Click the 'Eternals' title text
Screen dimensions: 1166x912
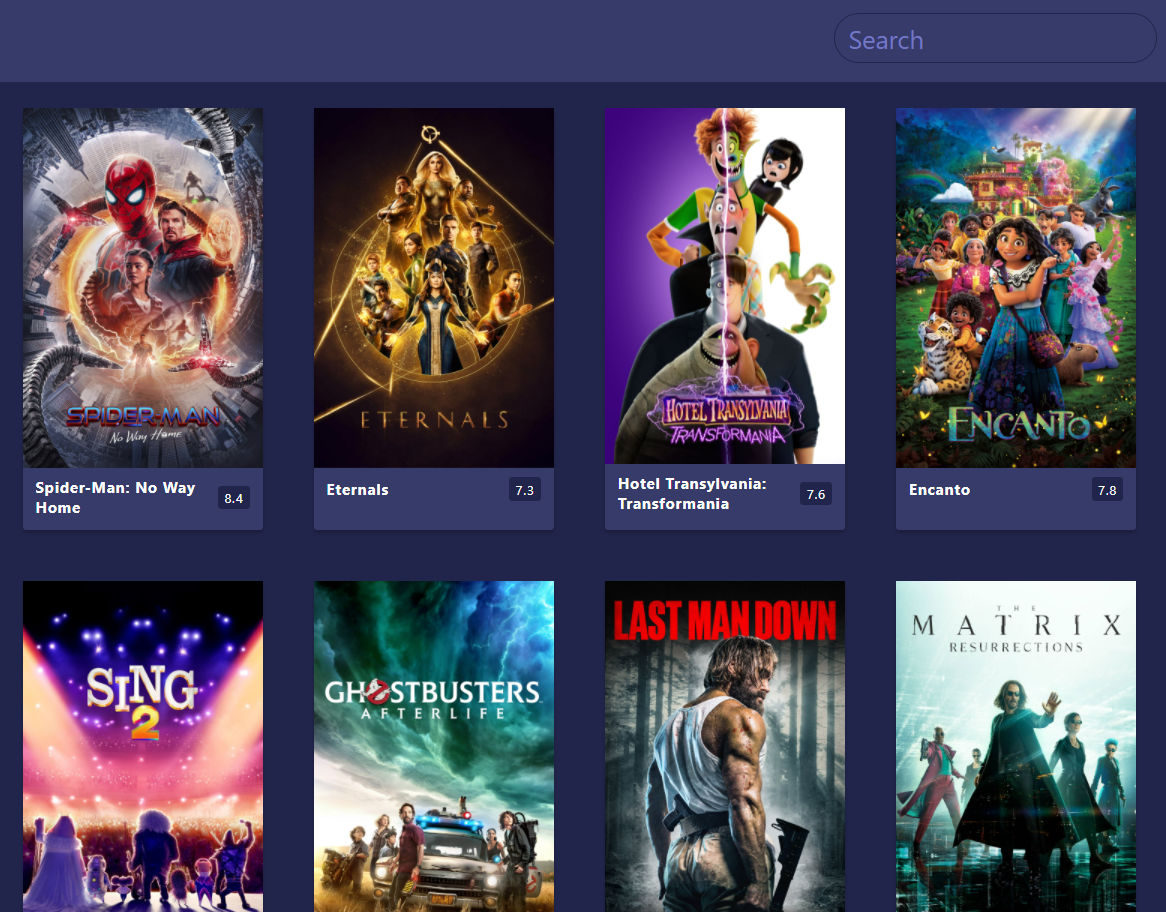358,489
